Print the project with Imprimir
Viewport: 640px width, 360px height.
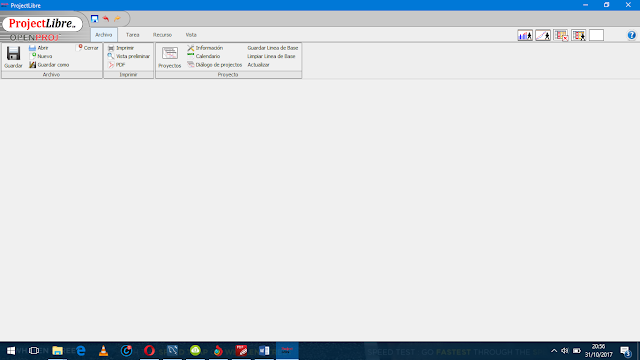click(121, 48)
